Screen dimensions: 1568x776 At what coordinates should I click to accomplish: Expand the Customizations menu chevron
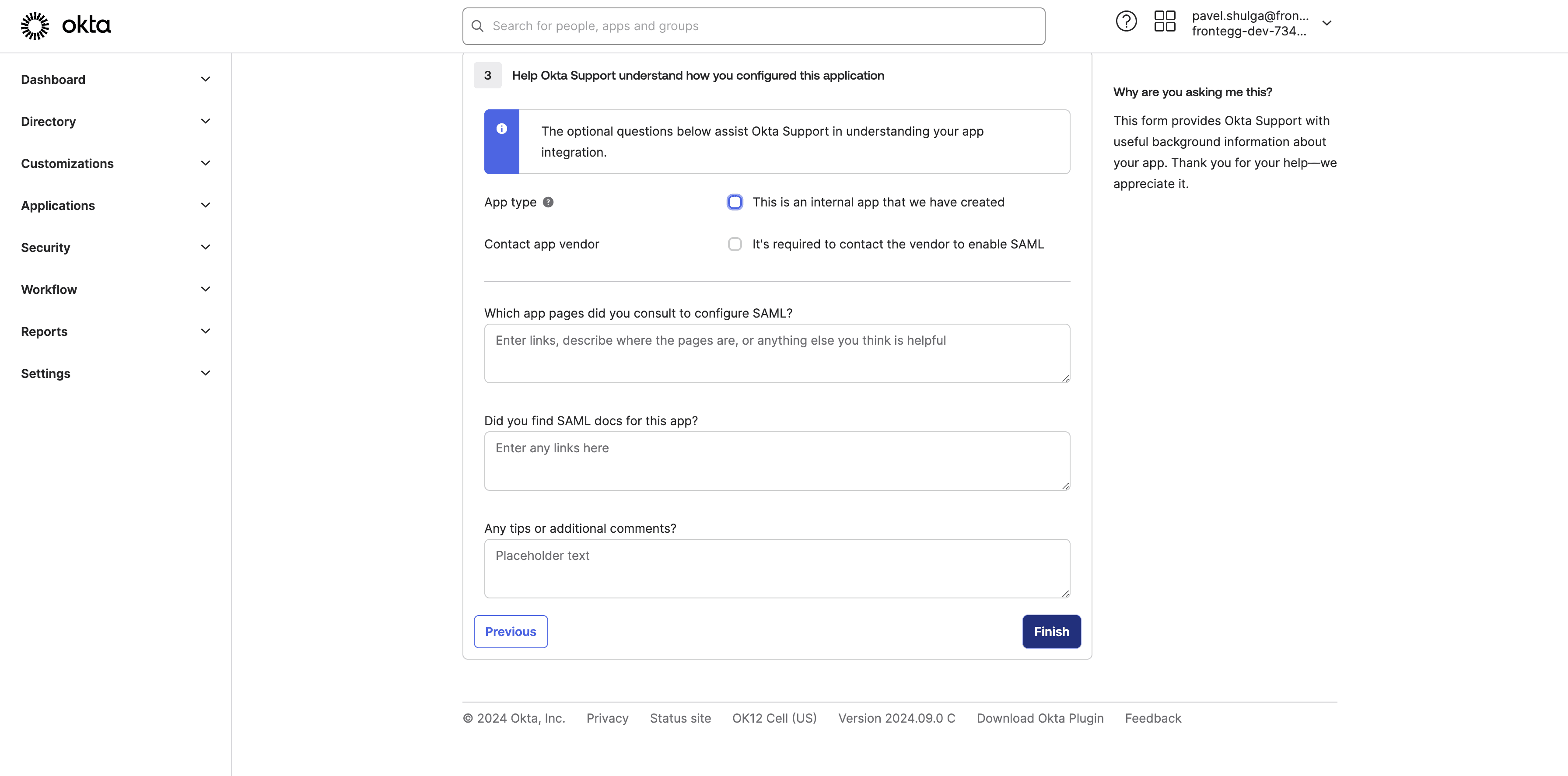click(x=206, y=163)
